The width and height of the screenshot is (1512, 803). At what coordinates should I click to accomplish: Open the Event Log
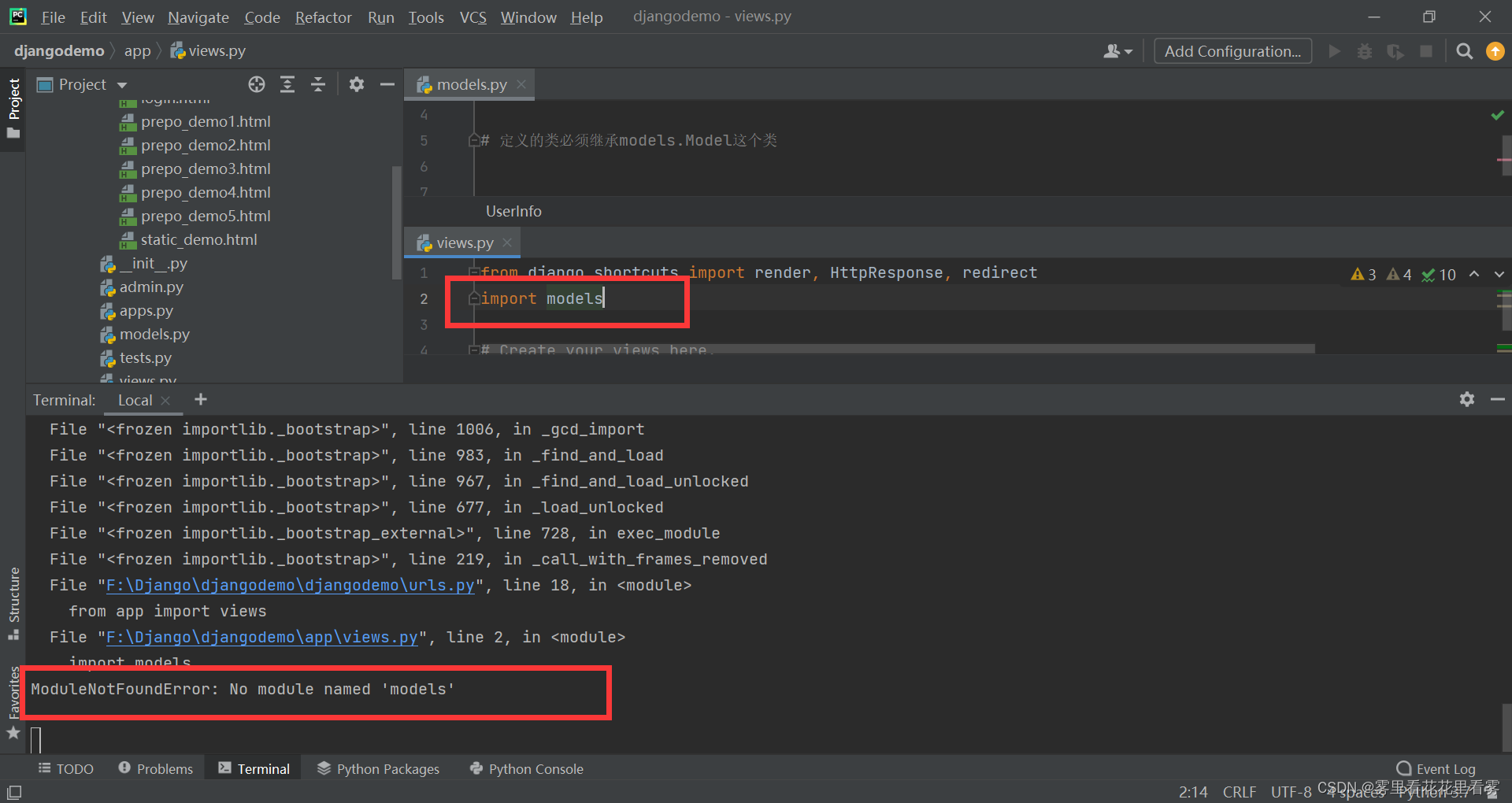pyautogui.click(x=1436, y=768)
